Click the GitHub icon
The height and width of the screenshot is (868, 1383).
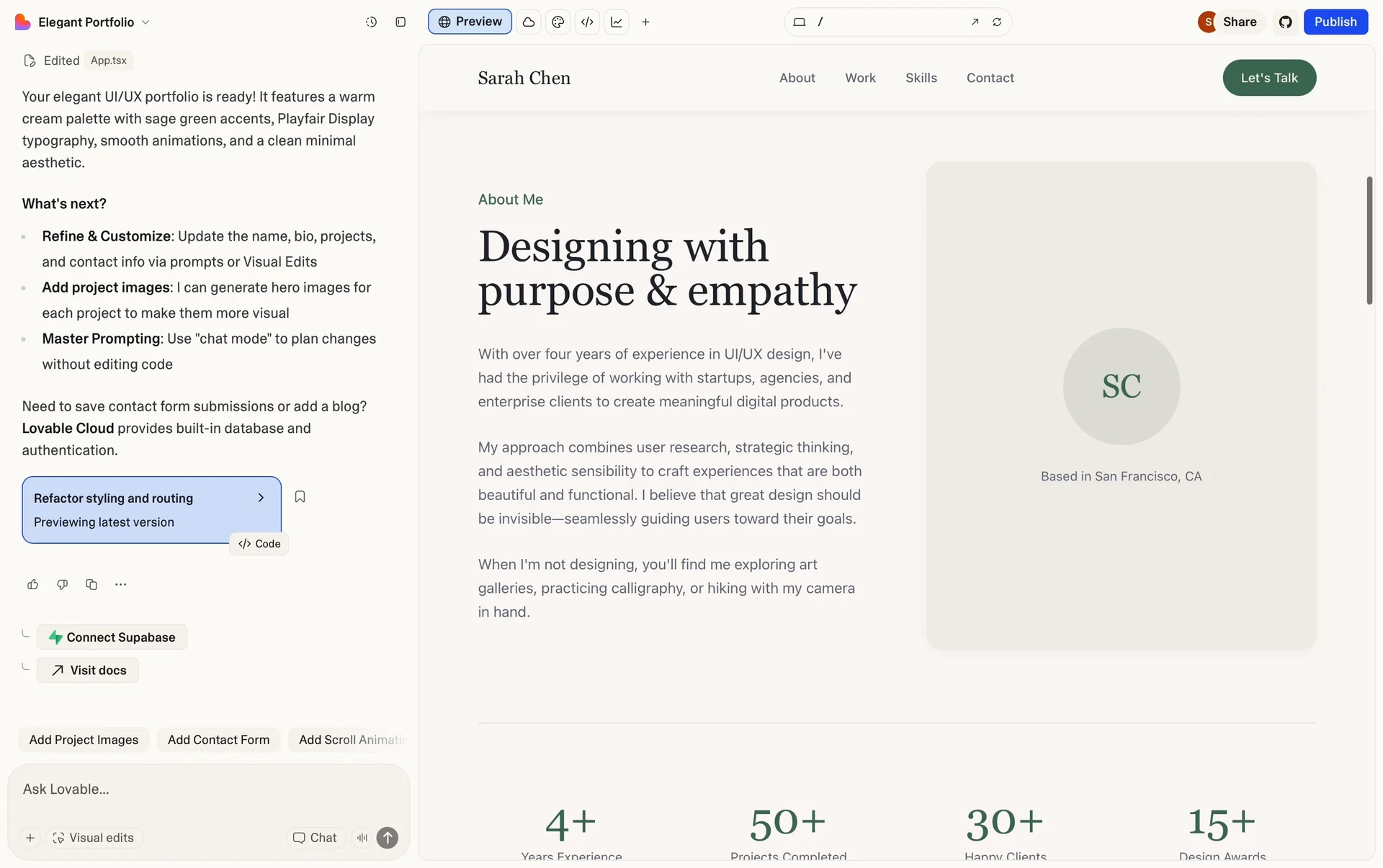(1285, 22)
